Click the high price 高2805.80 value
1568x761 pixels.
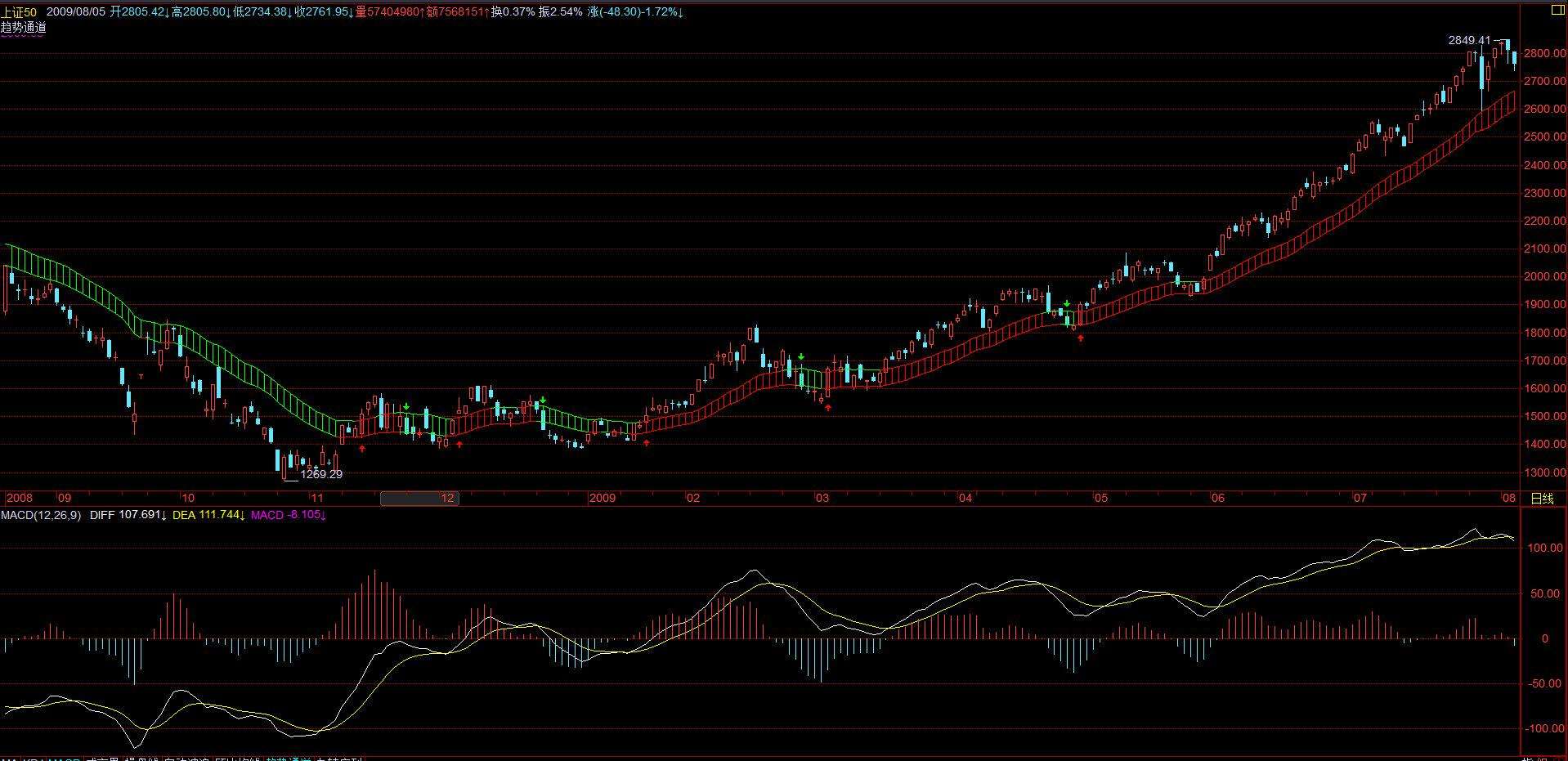point(201,12)
